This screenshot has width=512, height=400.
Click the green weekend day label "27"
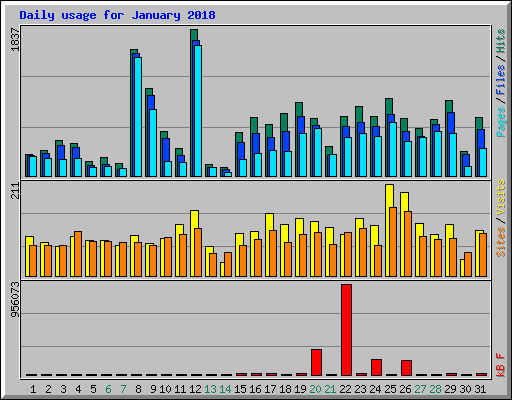click(420, 389)
